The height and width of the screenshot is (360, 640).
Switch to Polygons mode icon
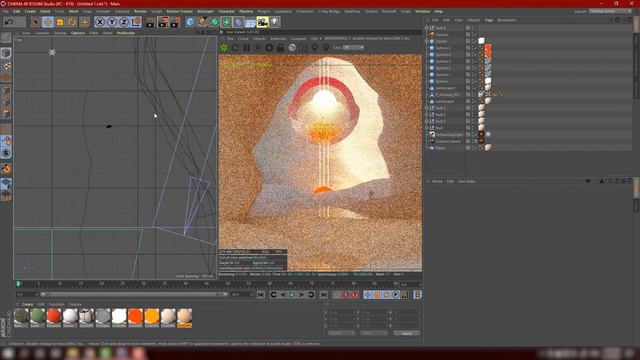coord(6,114)
